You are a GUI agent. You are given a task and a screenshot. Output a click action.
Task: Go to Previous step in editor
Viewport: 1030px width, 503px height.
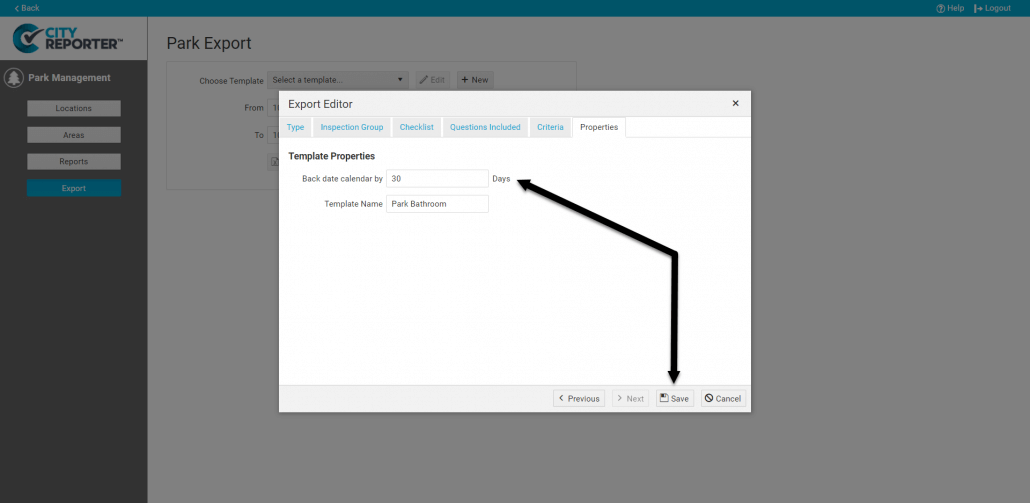tap(579, 398)
